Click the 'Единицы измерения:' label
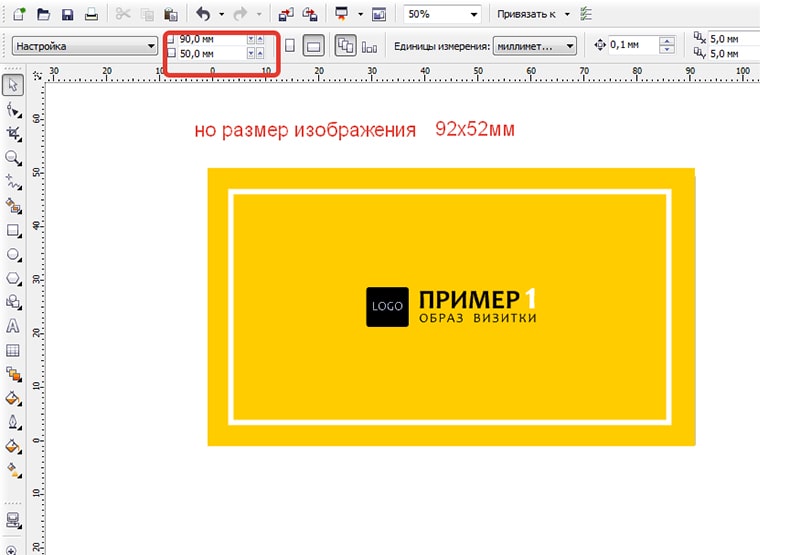The width and height of the screenshot is (790, 555). click(442, 46)
